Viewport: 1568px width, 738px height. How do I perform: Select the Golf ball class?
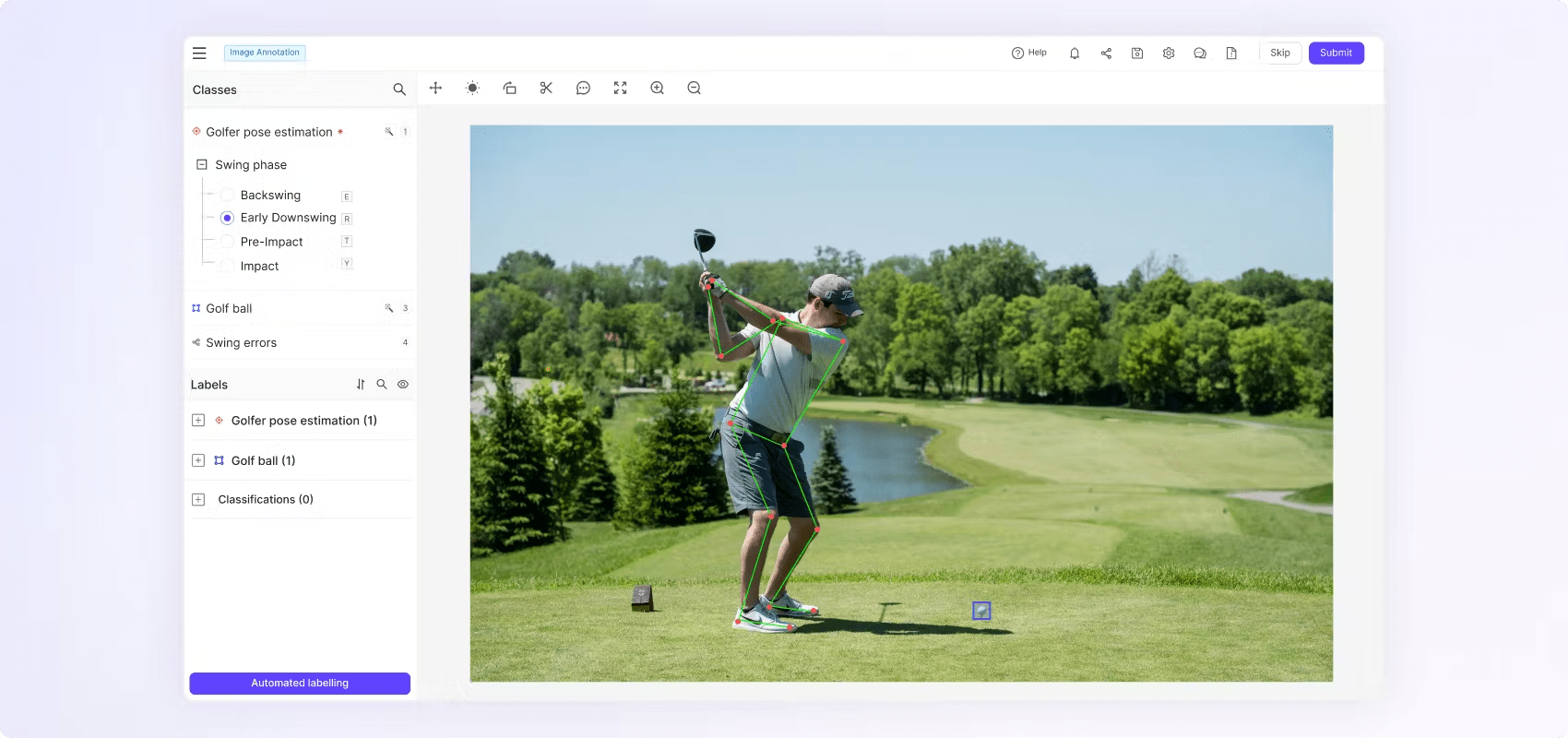click(229, 308)
